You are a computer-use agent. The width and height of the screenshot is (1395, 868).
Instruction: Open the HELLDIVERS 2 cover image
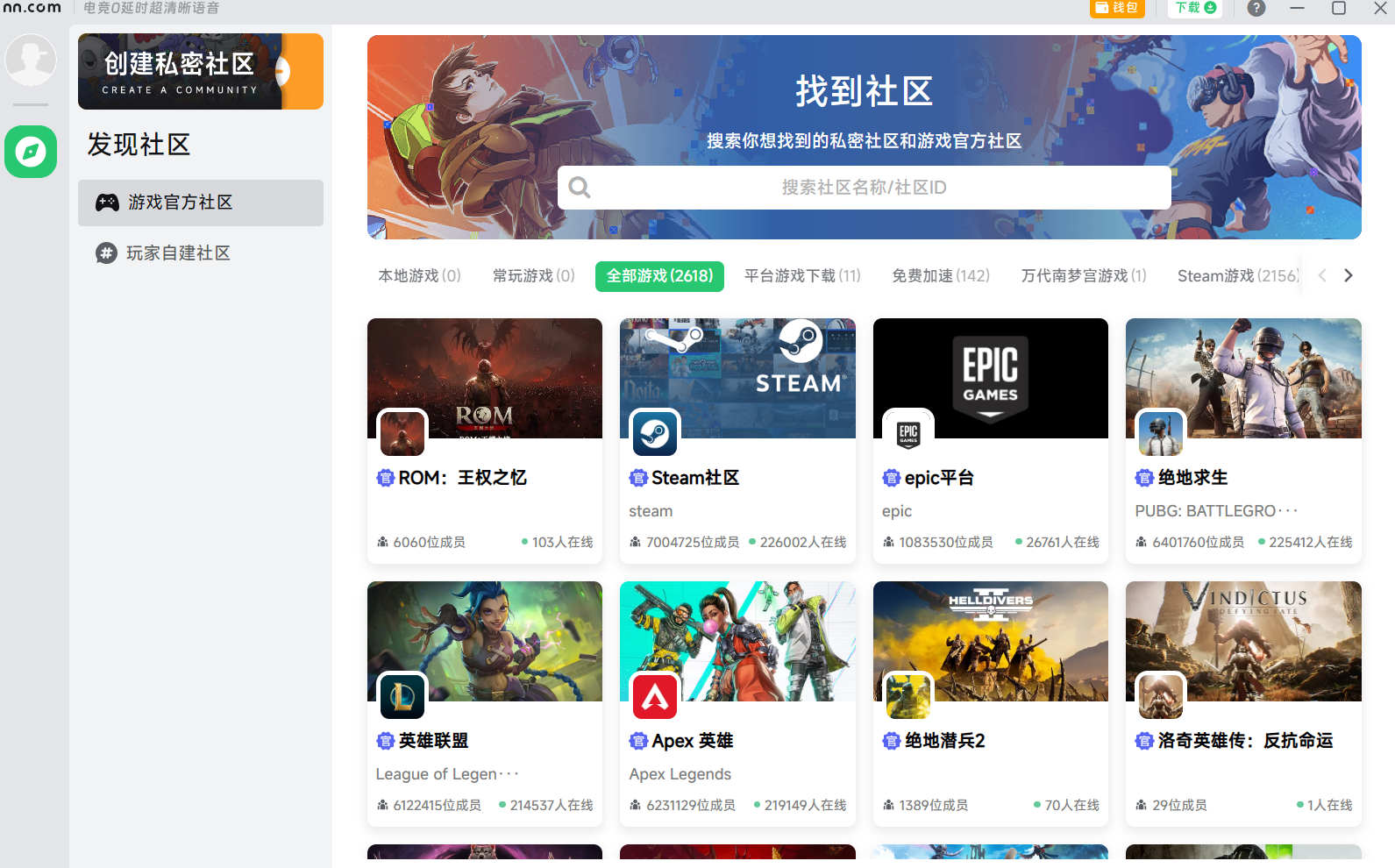coord(991,641)
